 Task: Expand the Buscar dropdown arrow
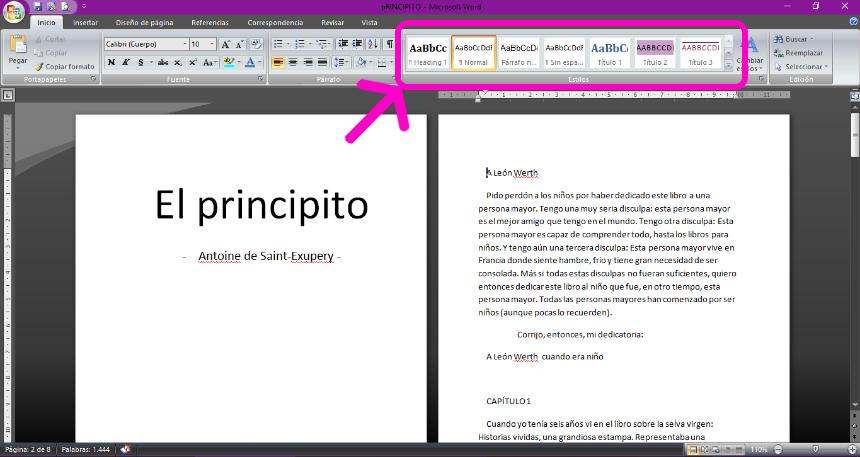812,40
